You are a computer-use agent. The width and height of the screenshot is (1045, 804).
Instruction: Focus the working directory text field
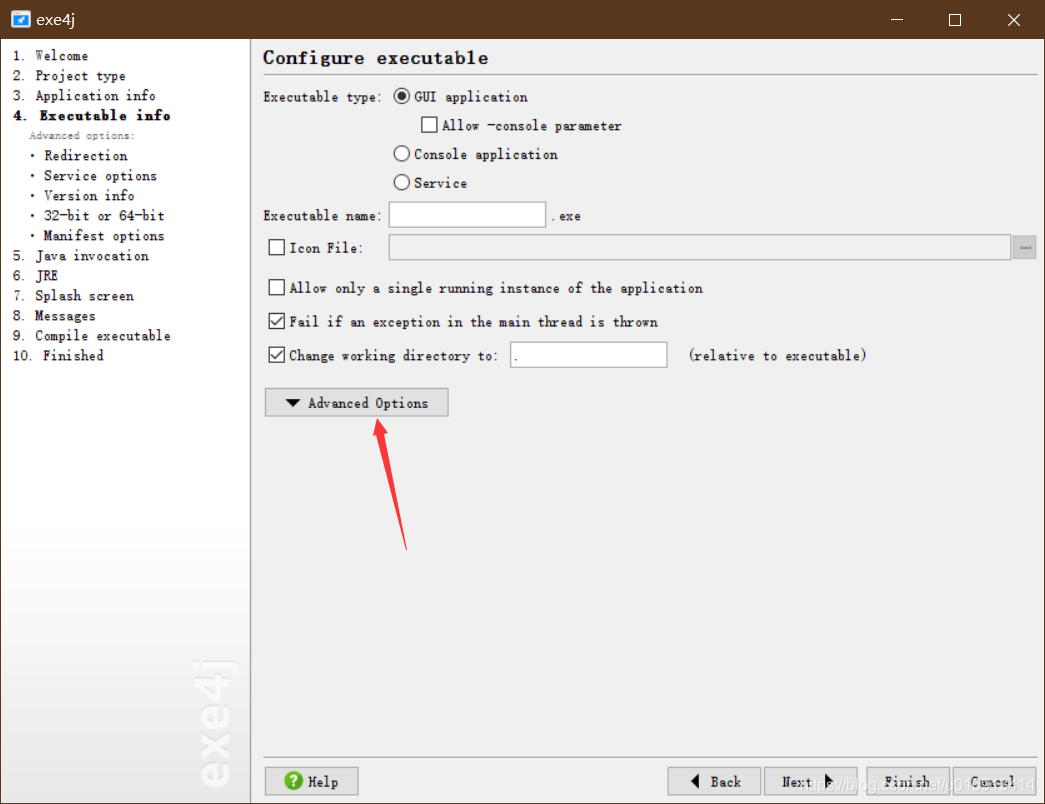[x=588, y=355]
